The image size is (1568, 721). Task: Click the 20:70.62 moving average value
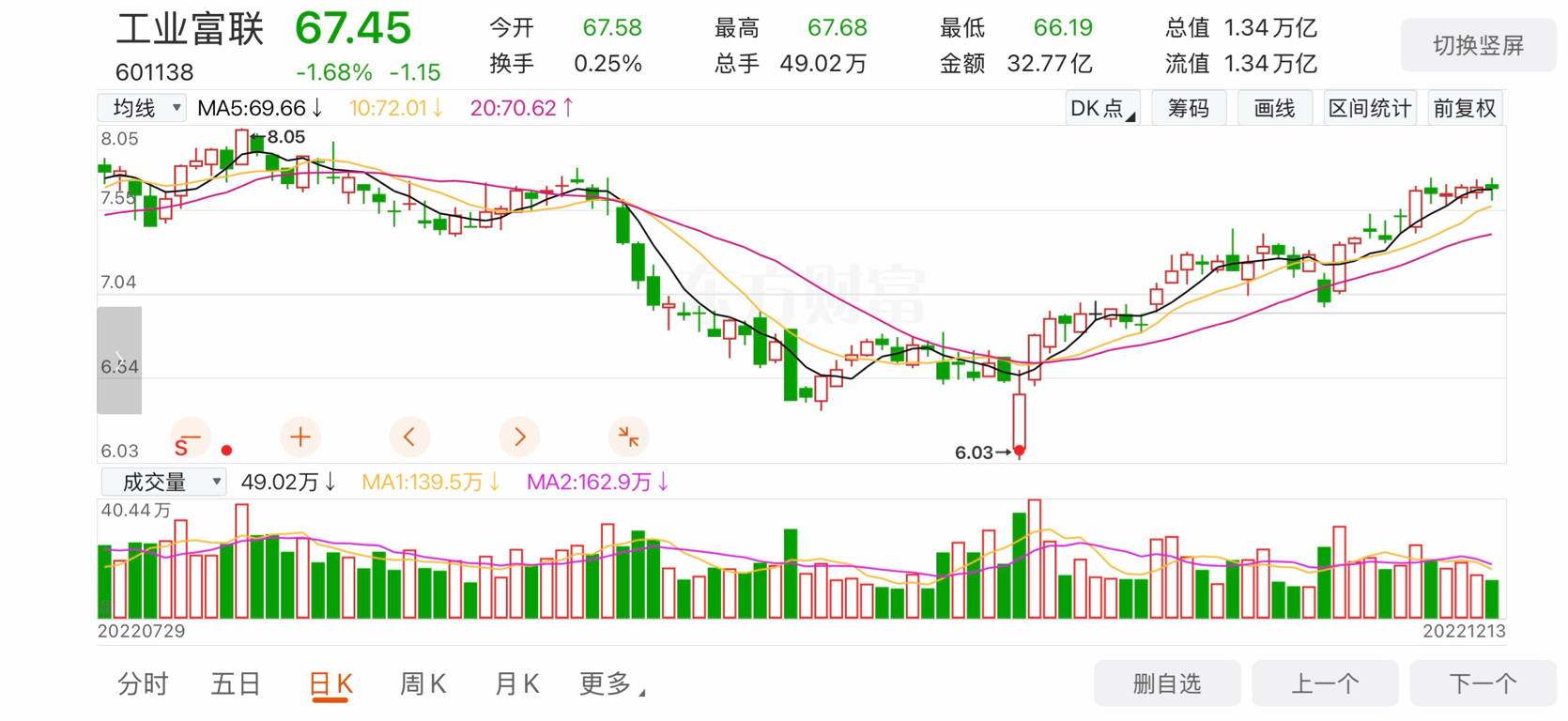click(x=522, y=108)
